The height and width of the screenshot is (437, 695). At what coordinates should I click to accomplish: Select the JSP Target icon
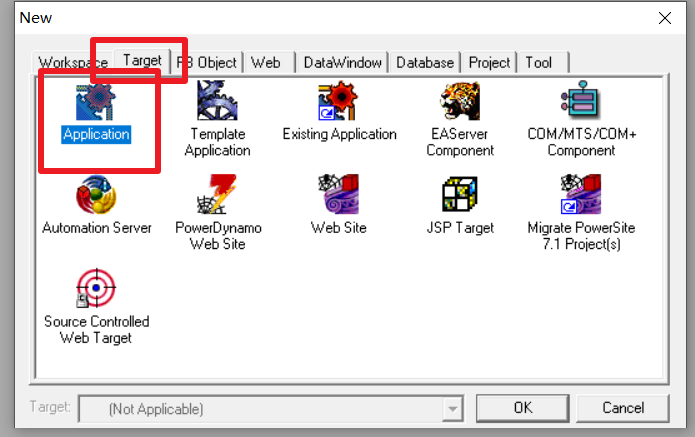[460, 194]
